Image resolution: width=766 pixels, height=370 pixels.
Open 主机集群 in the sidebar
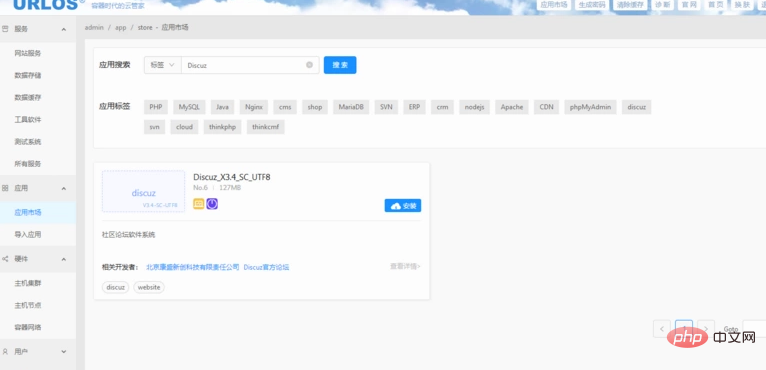click(28, 283)
